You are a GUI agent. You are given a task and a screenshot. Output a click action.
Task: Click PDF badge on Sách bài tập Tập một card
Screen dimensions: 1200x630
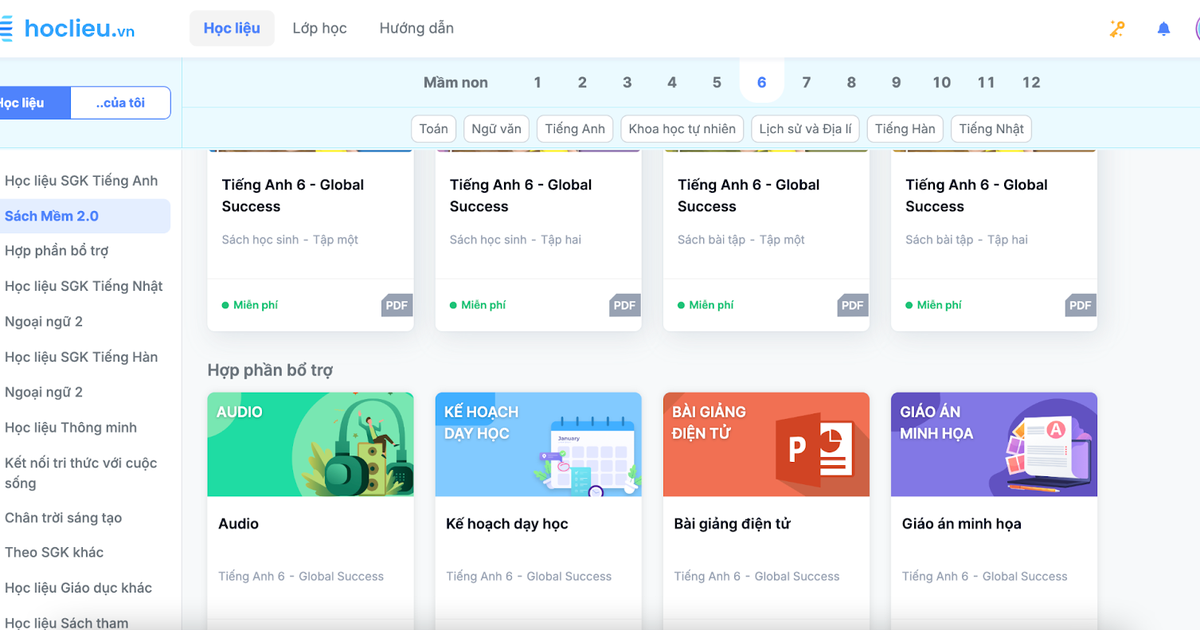853,306
